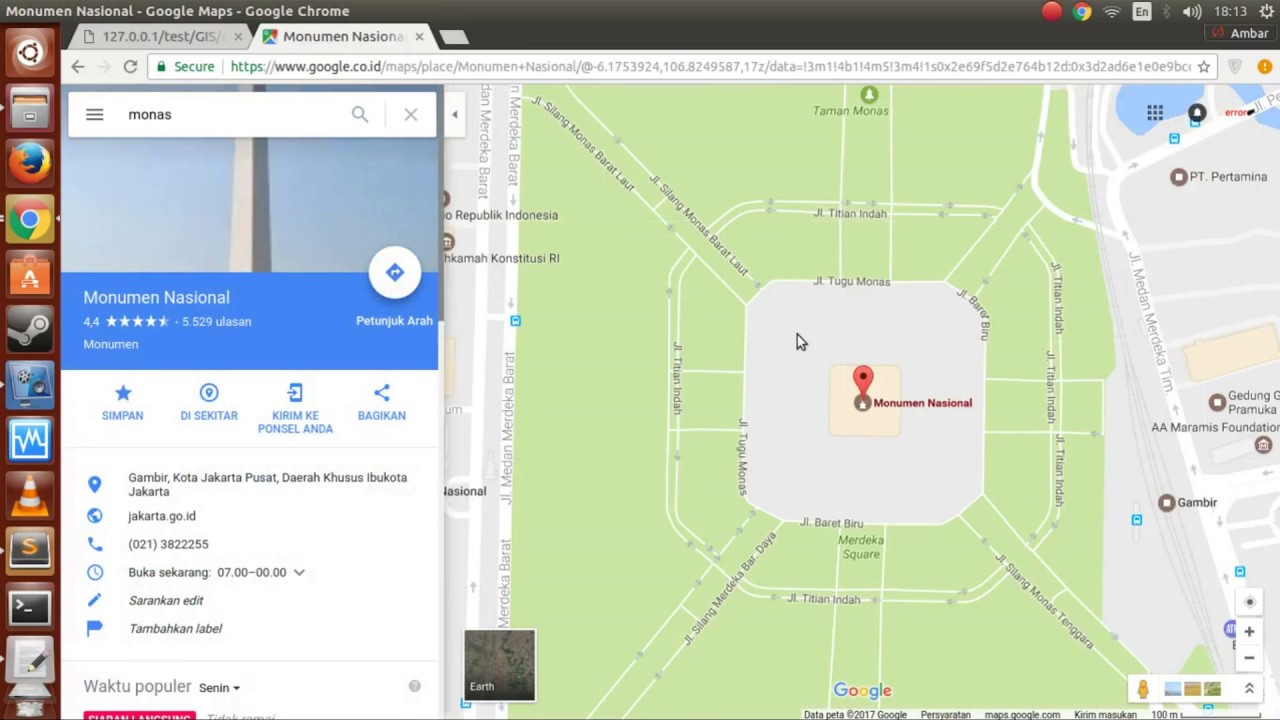The image size is (1280, 720).
Task: Open the Google Maps hamburger menu
Action: pyautogui.click(x=94, y=115)
